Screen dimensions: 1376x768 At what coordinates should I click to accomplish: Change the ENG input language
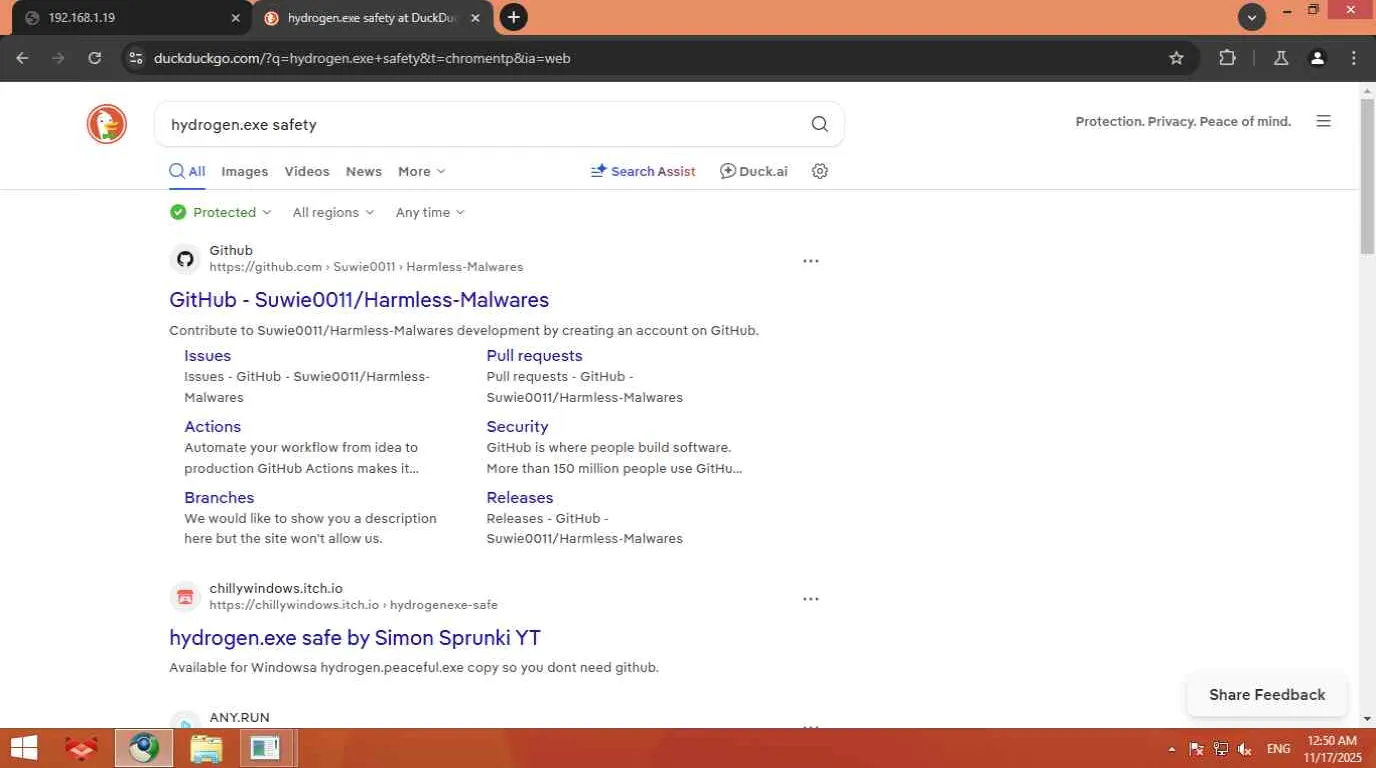coord(1278,749)
